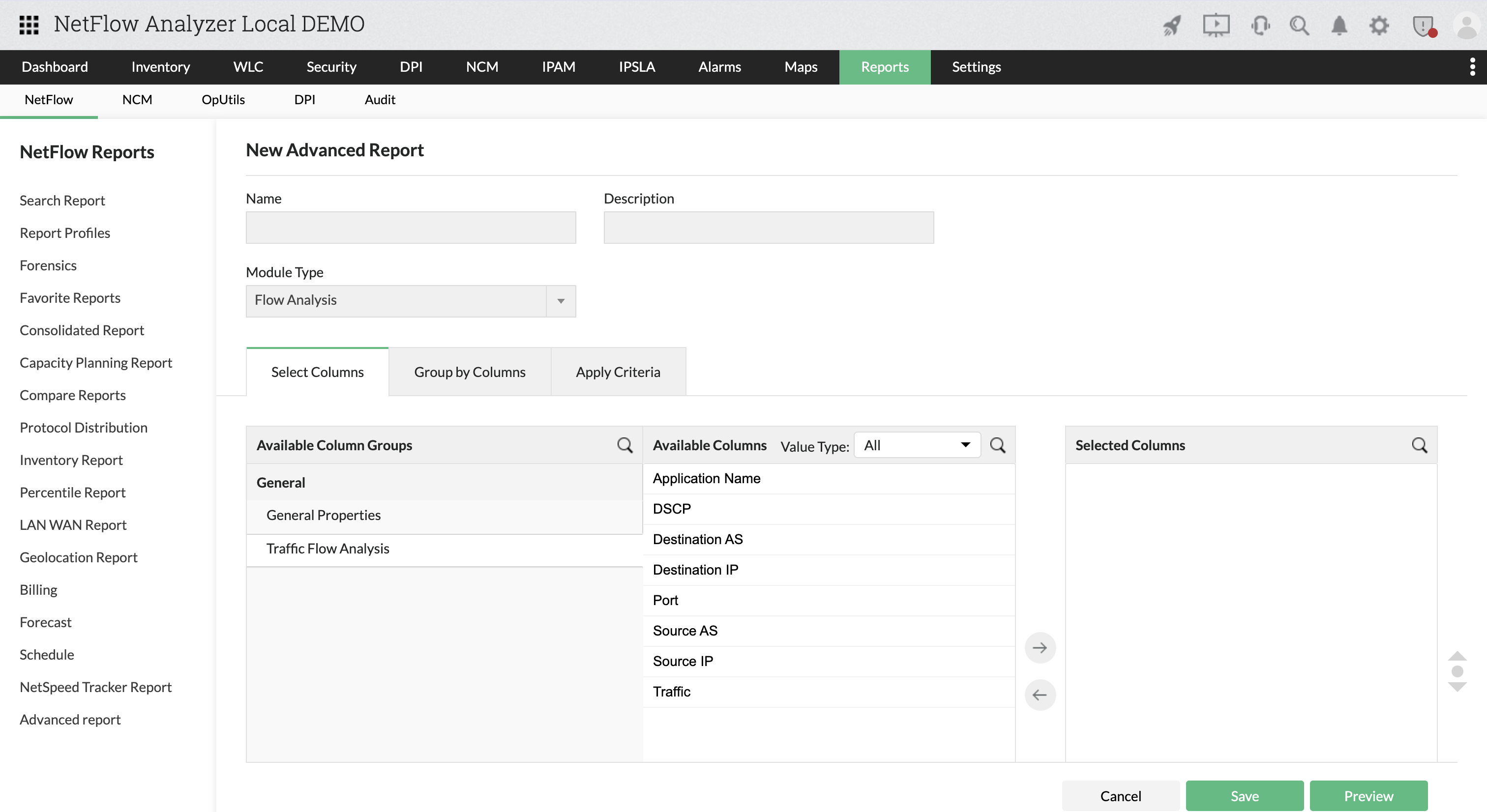
Task: Click the headset support icon
Action: tap(1260, 26)
